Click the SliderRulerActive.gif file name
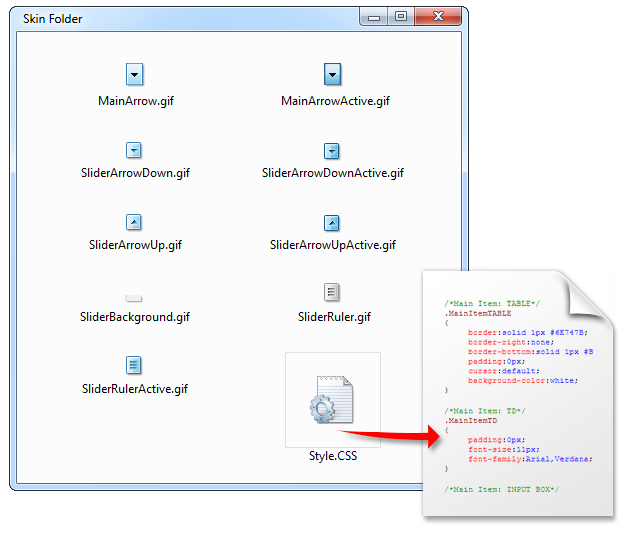The image size is (640, 540). pyautogui.click(x=135, y=389)
